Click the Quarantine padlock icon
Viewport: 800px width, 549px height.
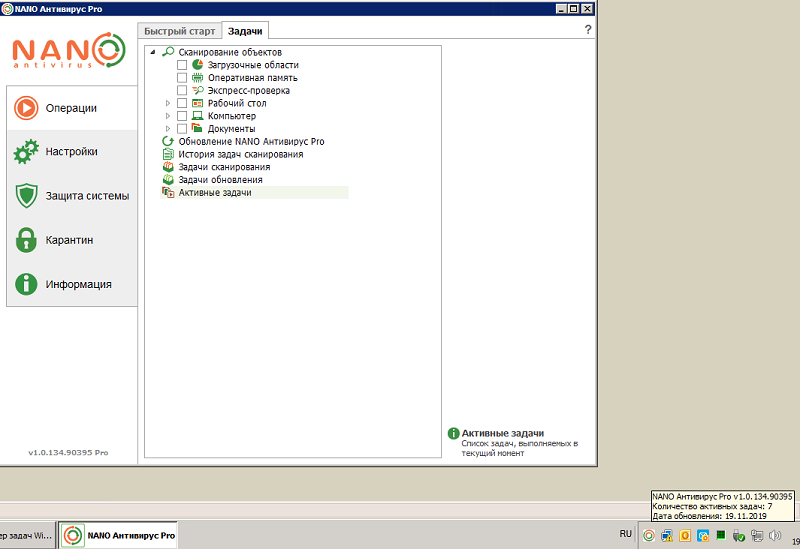point(27,240)
